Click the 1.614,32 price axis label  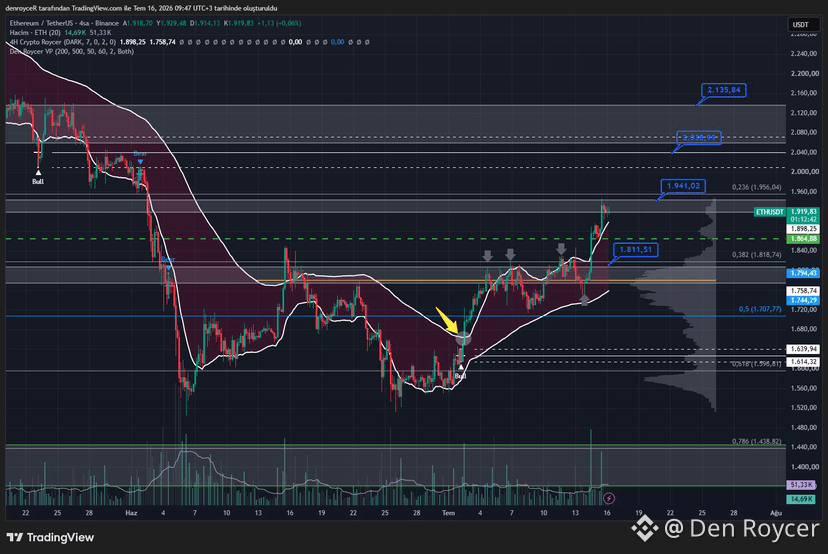pyautogui.click(x=803, y=362)
